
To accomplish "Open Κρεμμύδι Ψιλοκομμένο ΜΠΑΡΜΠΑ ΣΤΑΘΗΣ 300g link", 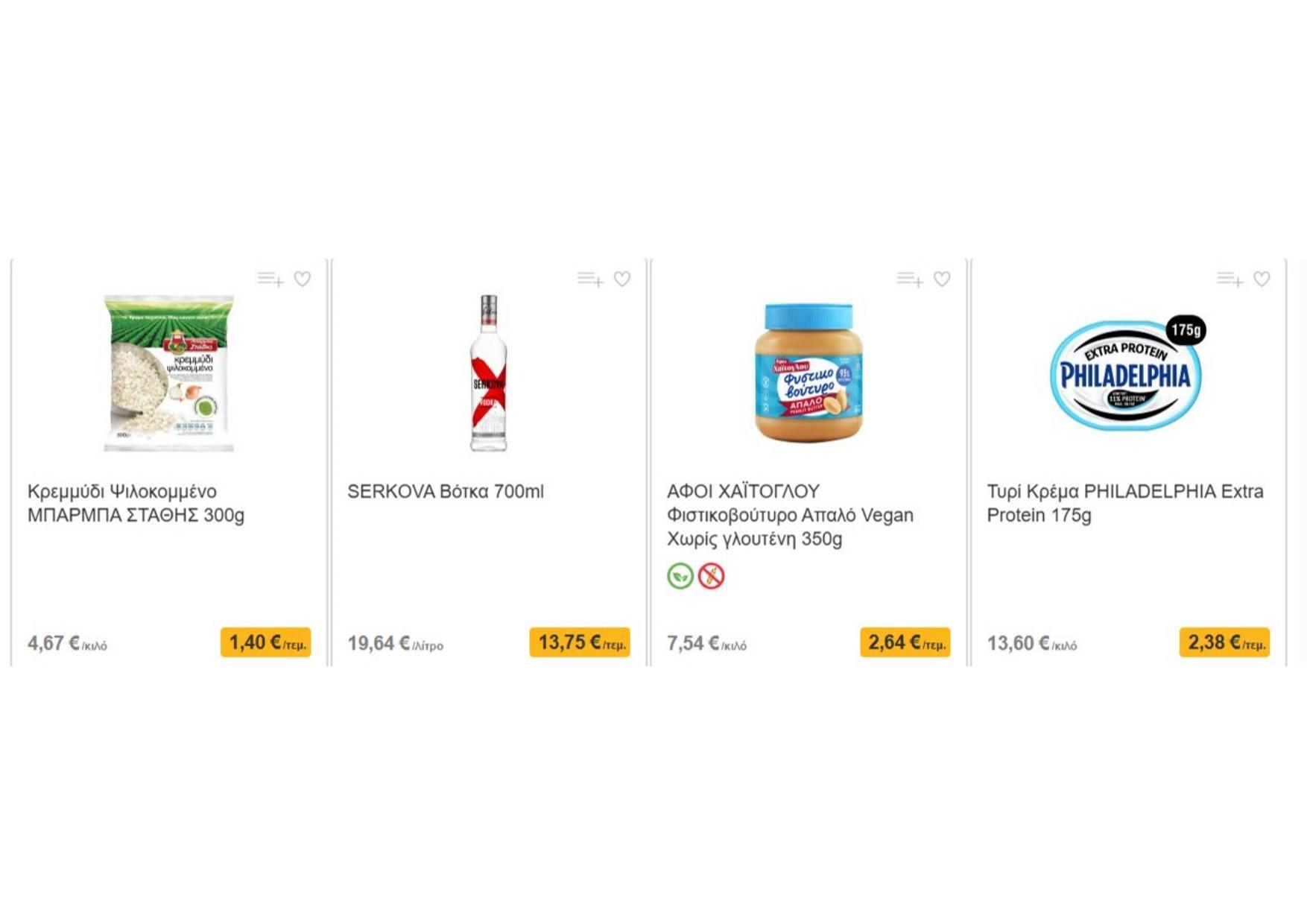I will (x=136, y=503).
